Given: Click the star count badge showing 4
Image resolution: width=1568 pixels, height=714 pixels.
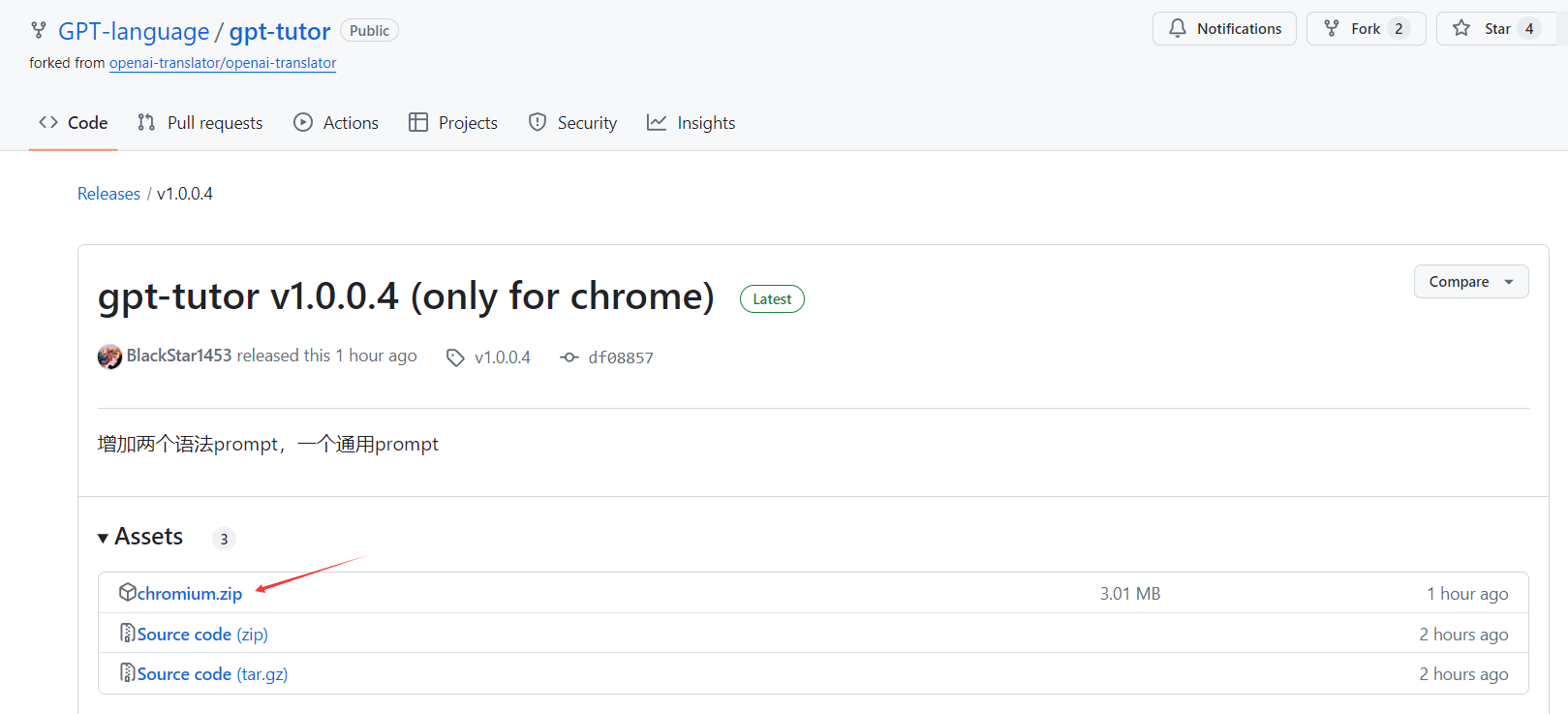Looking at the screenshot, I should point(1529,28).
